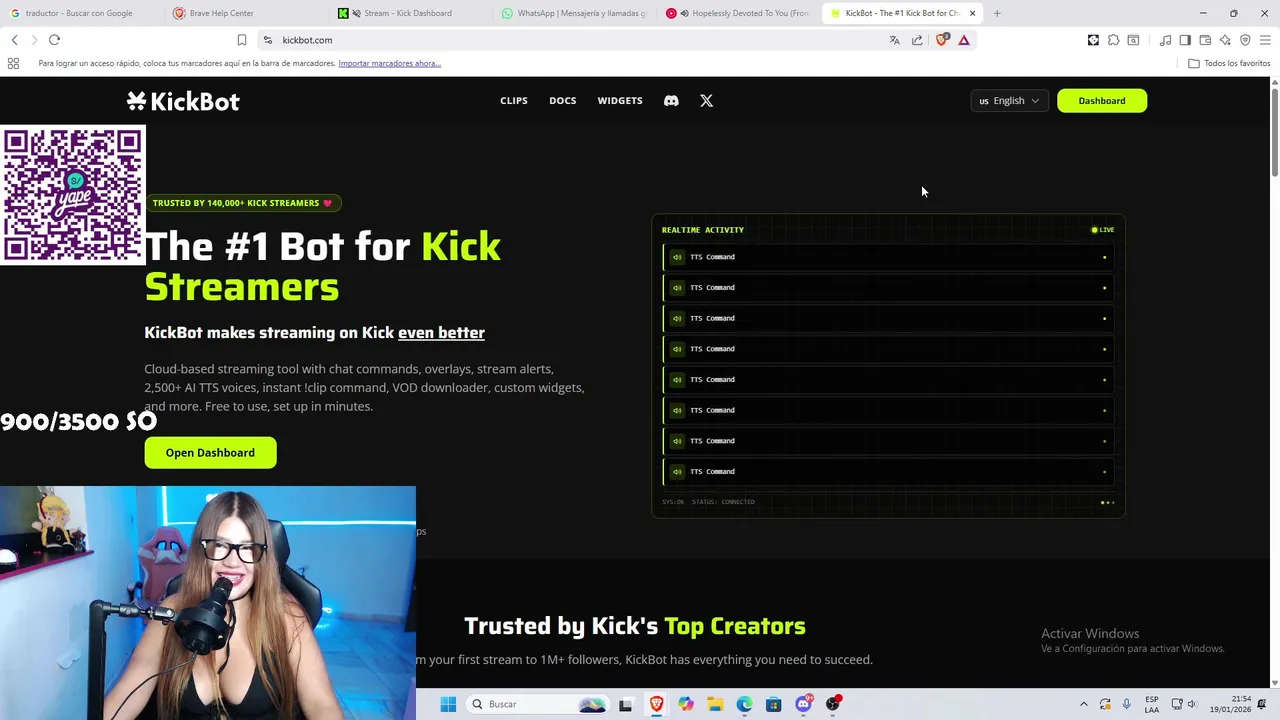Open the Brave Shields lion icon
This screenshot has width=1280, height=720.
tap(941, 40)
